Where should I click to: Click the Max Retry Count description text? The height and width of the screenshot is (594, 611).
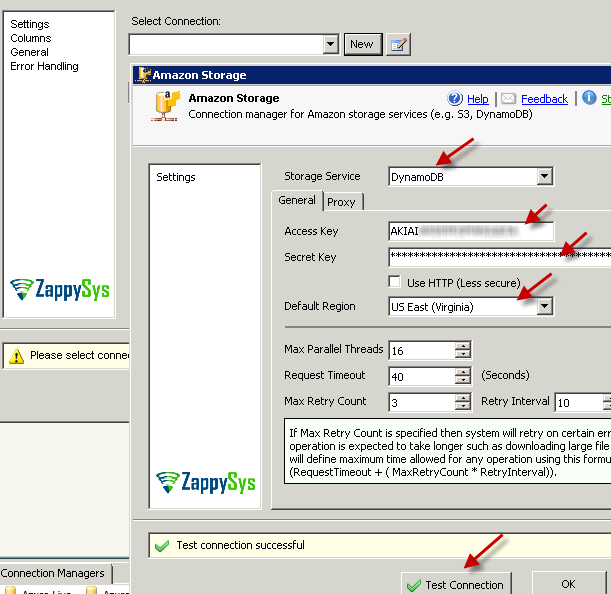coord(448,452)
